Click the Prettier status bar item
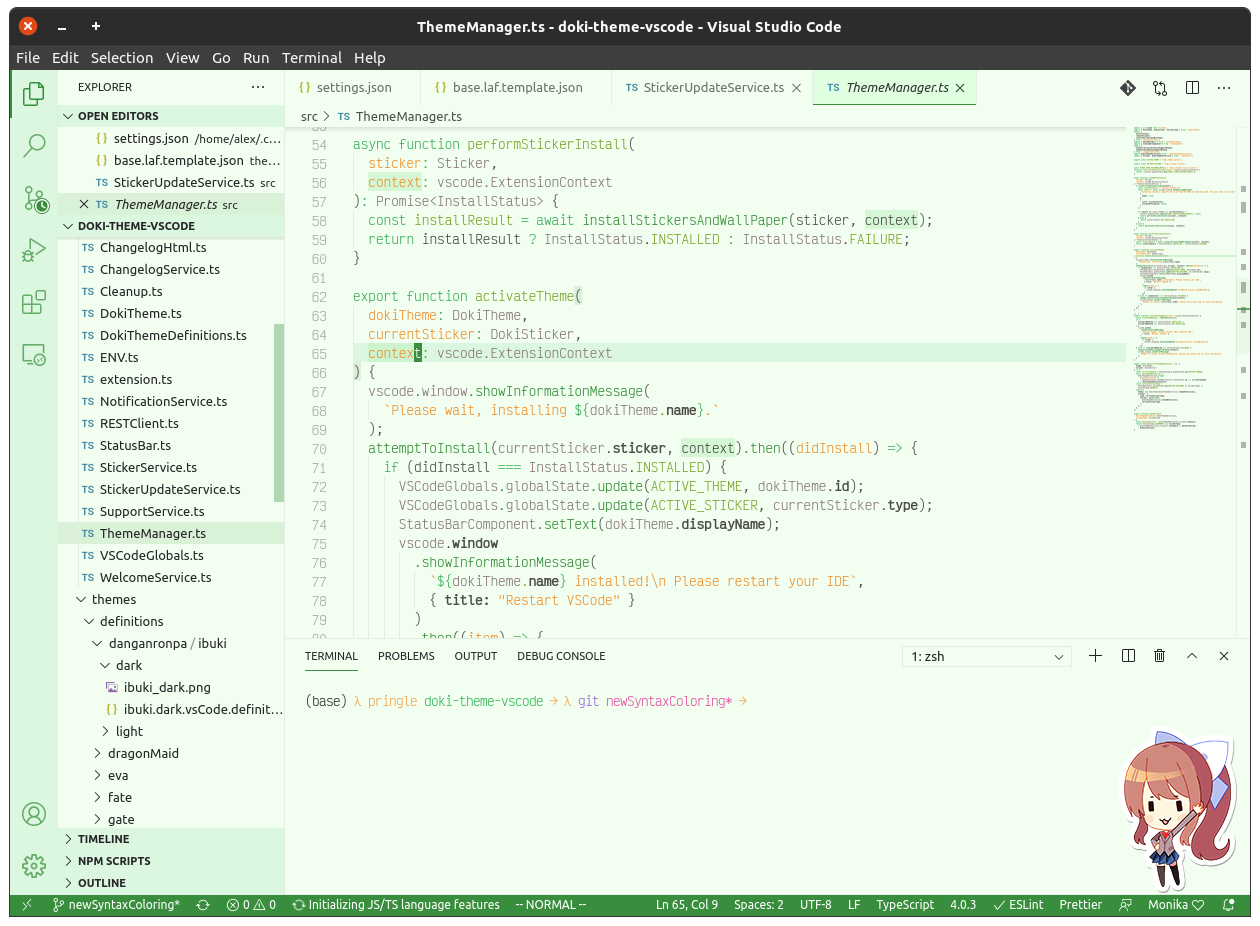1260x926 pixels. (x=1081, y=905)
